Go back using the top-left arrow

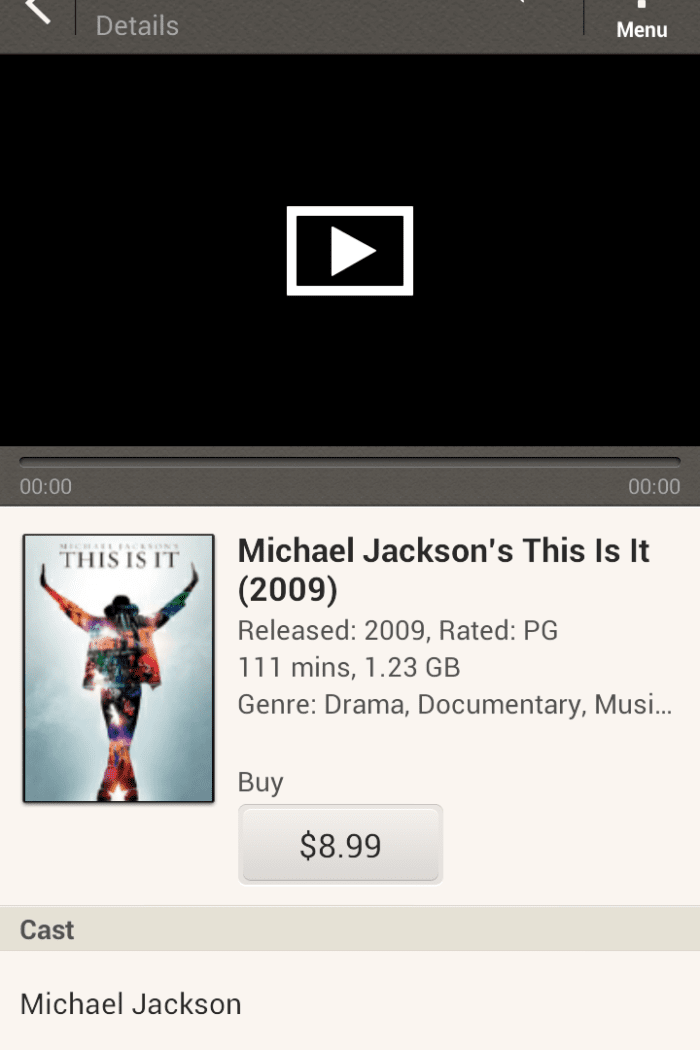(x=37, y=12)
